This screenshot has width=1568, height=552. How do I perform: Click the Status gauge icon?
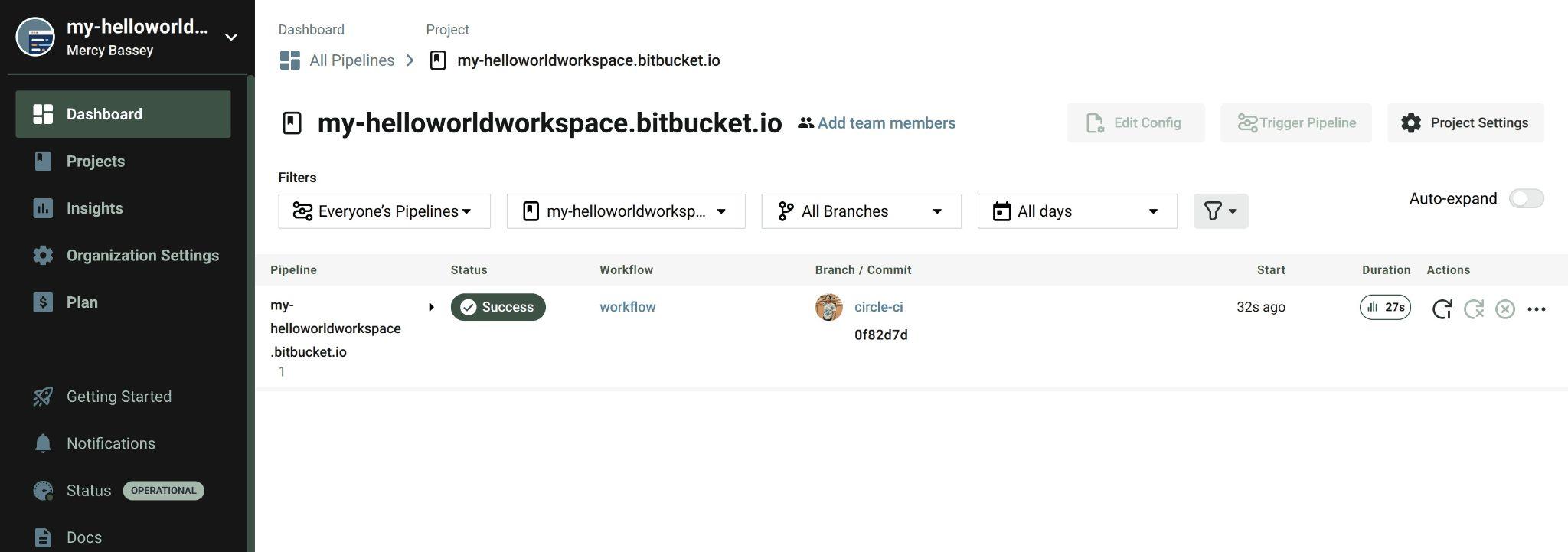[43, 491]
